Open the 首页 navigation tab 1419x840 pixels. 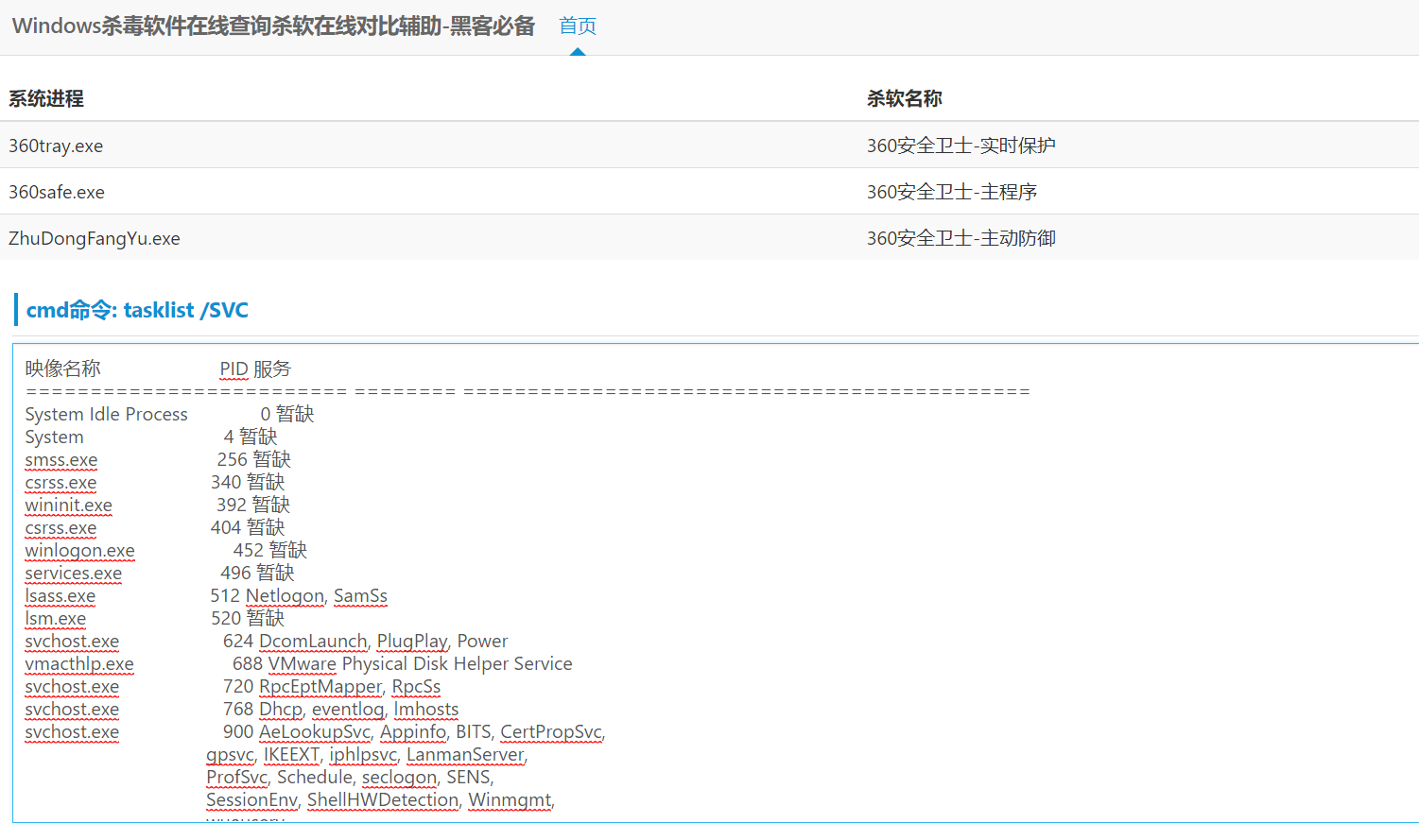tap(578, 26)
